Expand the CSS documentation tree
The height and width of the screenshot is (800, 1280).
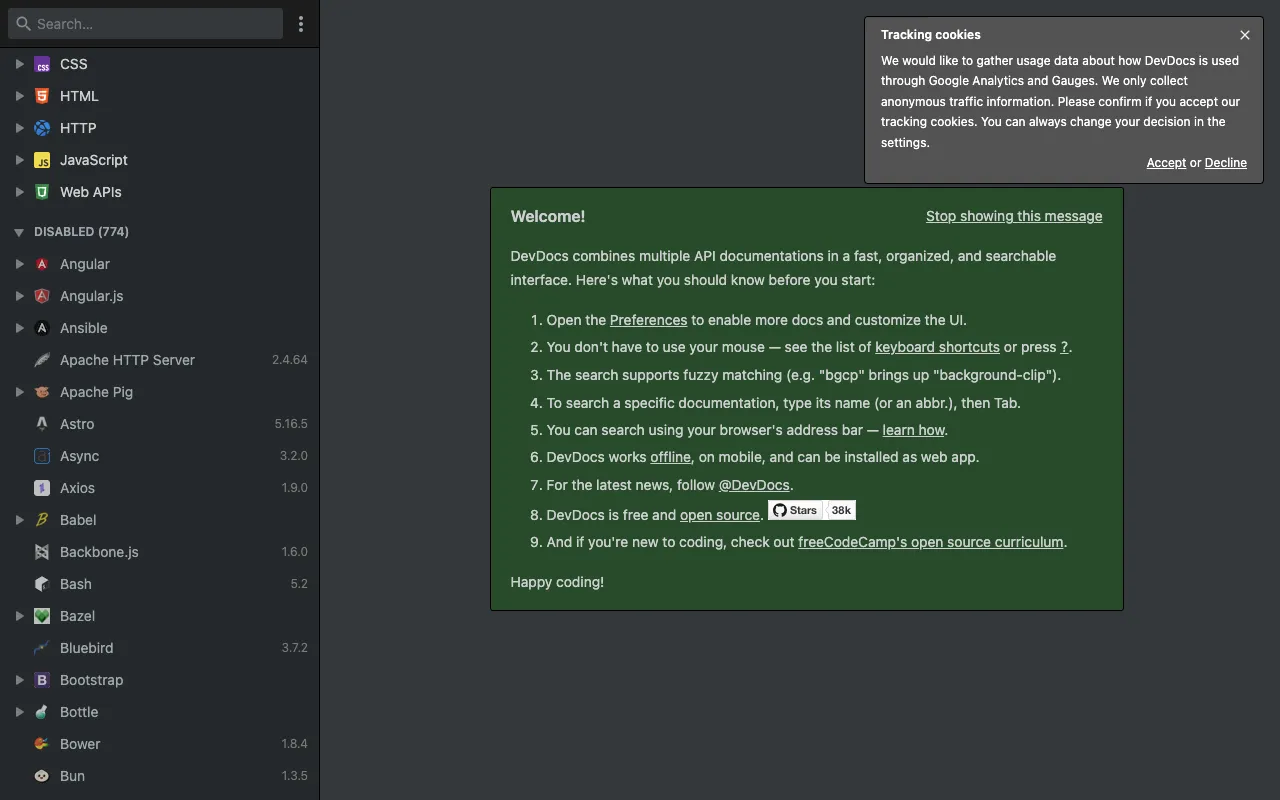tap(18, 64)
